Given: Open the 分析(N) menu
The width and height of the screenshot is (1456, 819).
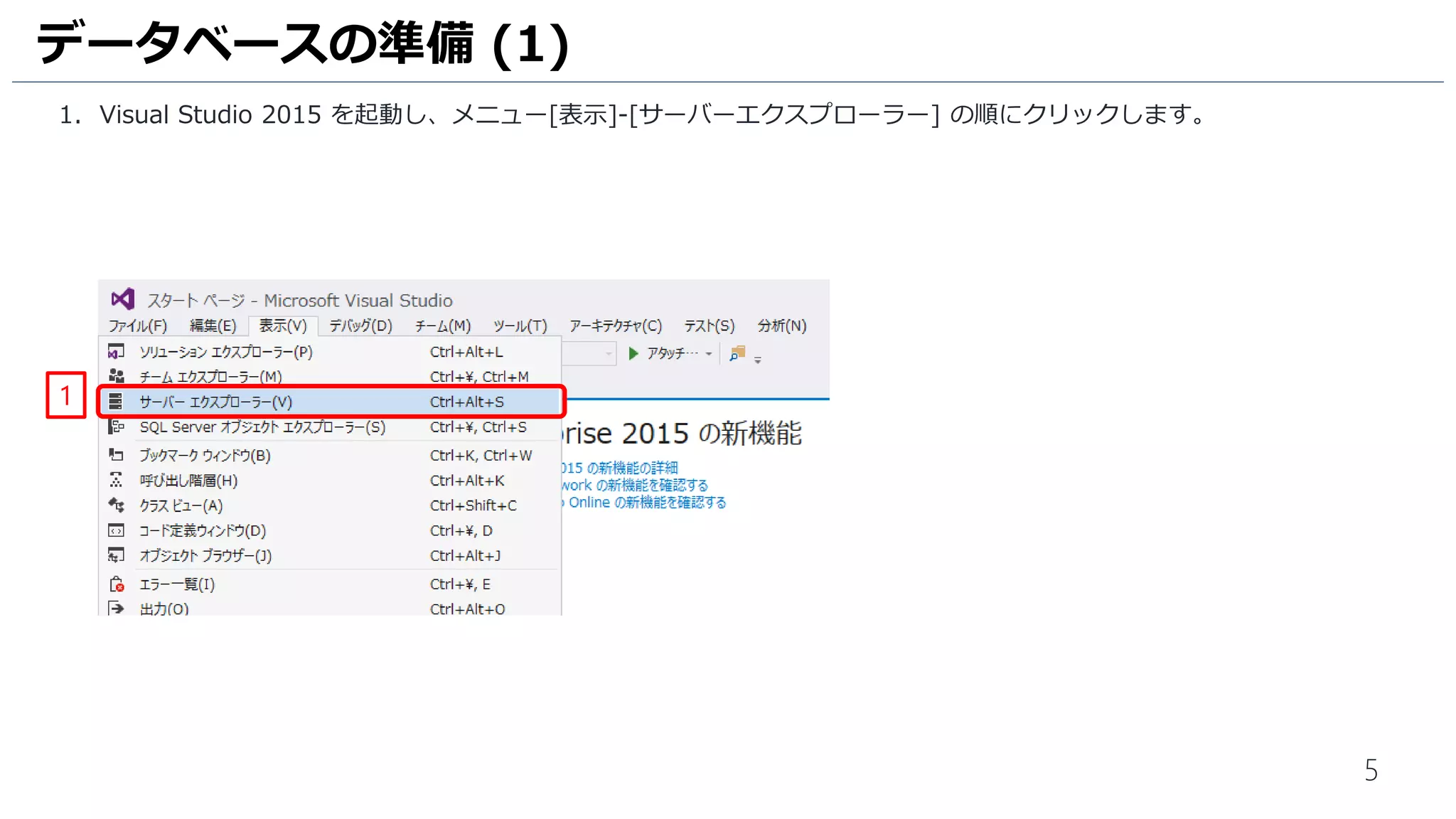Looking at the screenshot, I should point(782,326).
